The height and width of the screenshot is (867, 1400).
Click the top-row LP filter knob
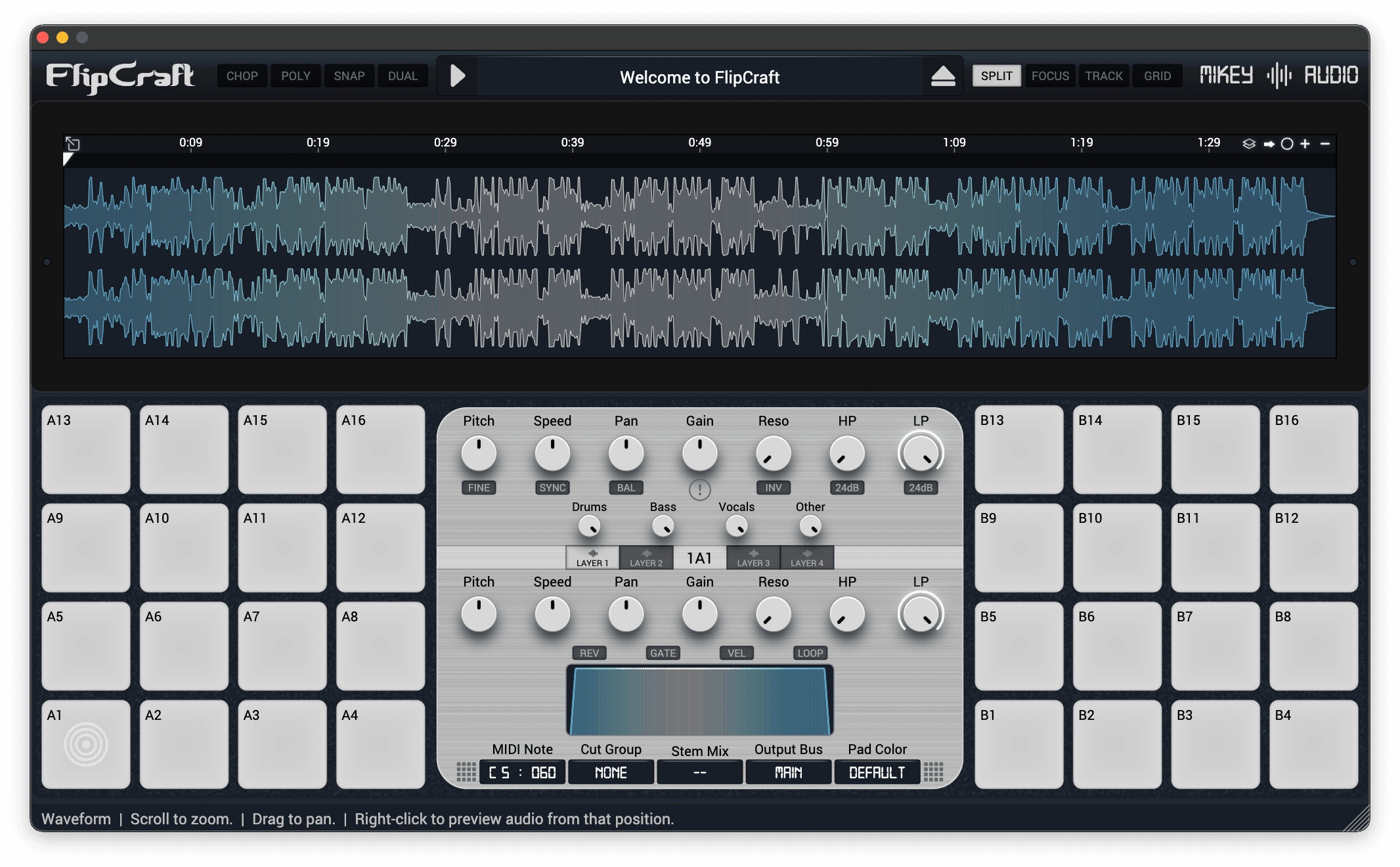coord(920,453)
